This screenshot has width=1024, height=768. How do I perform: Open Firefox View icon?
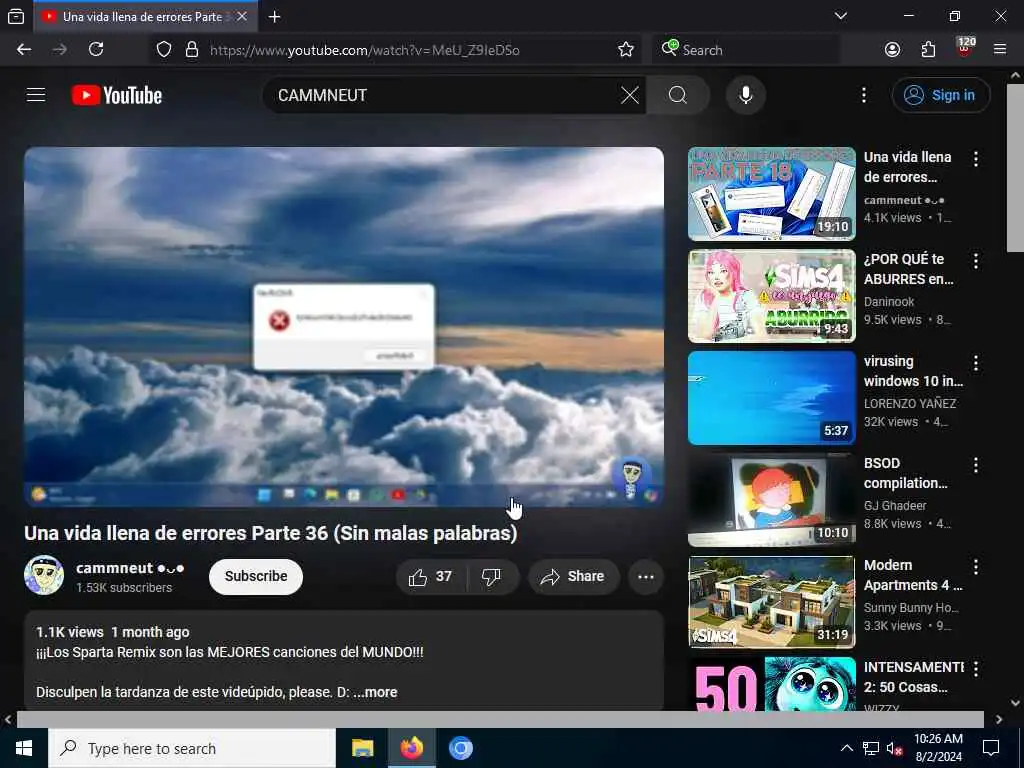pyautogui.click(x=16, y=16)
